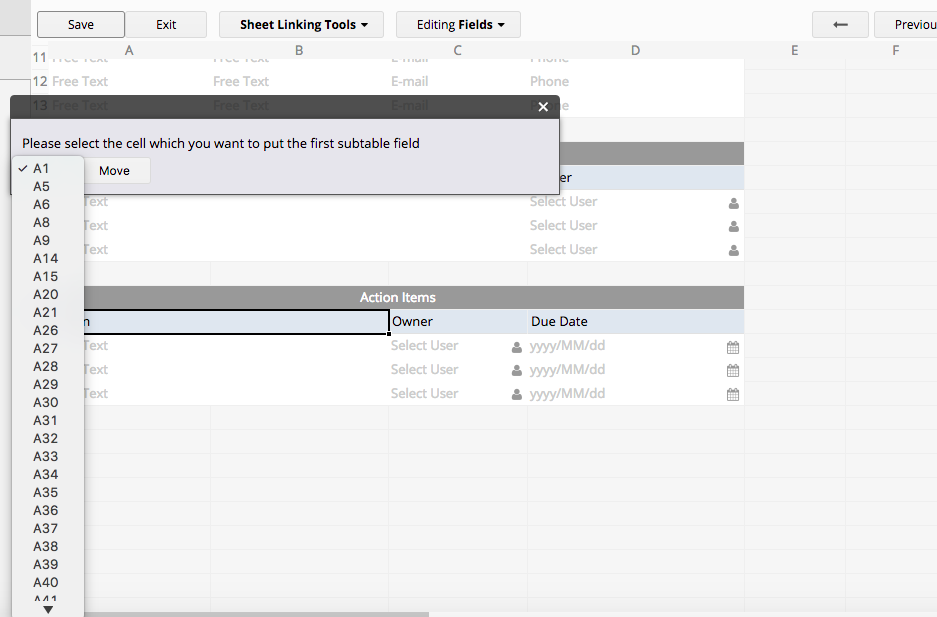Viewport: 937px width, 617px height.
Task: Select option A40 in the list
Action: (x=48, y=582)
